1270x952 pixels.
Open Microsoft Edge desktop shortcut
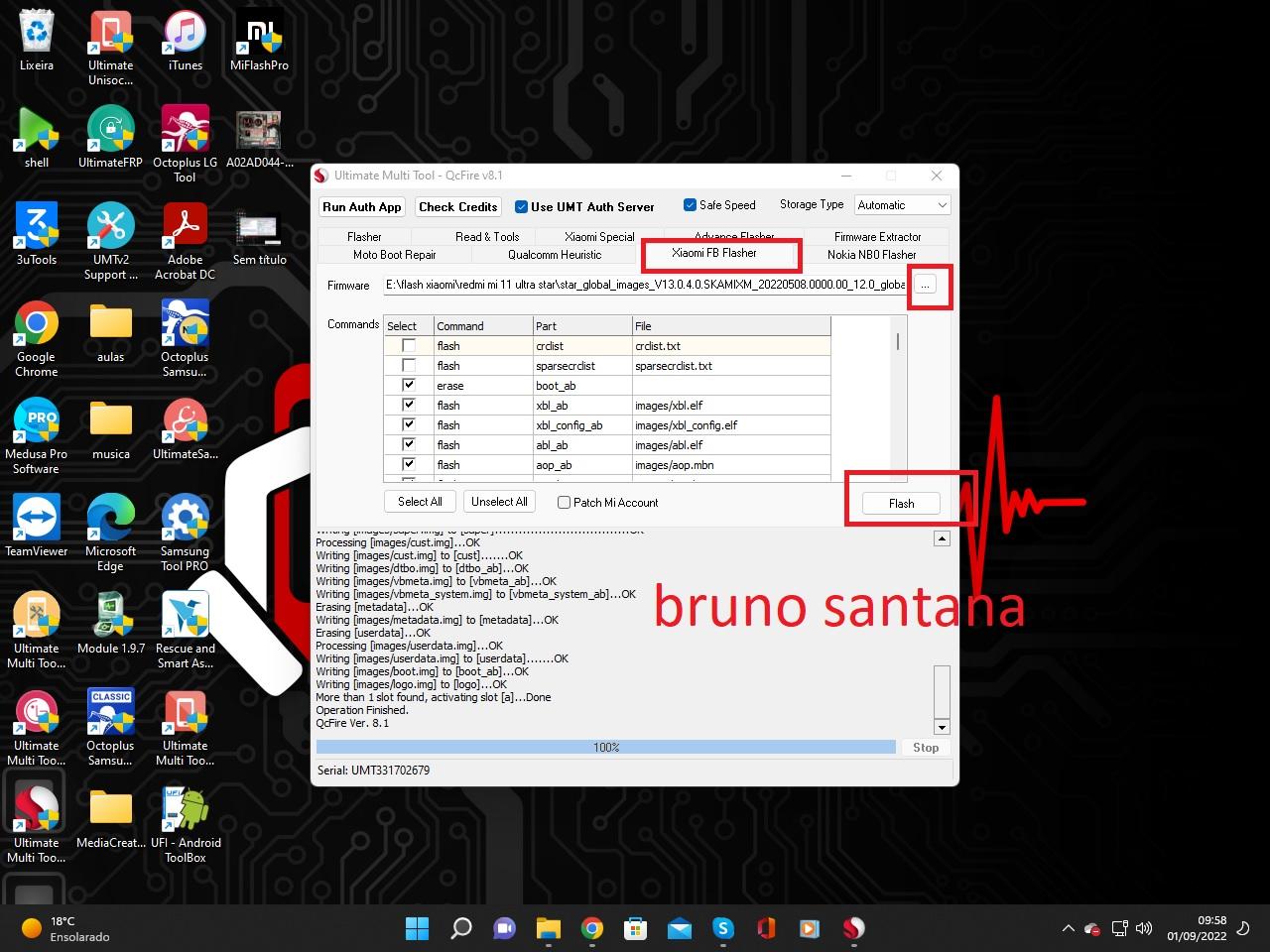coord(110,534)
